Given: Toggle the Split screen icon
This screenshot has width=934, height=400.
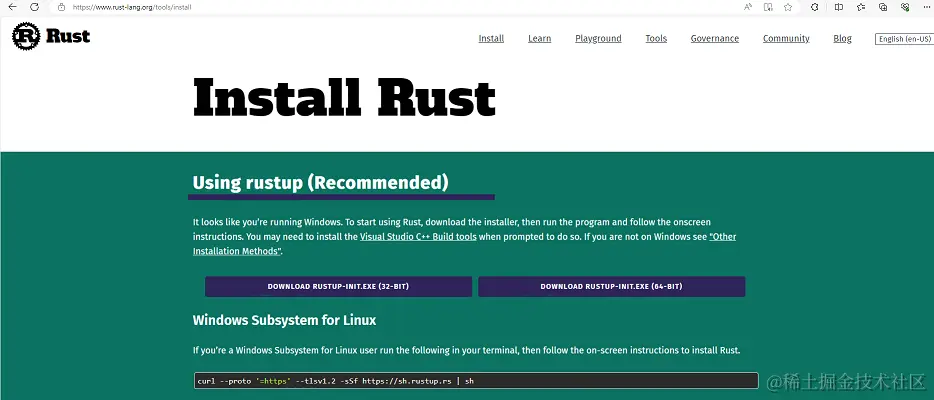Looking at the screenshot, I should point(839,7).
